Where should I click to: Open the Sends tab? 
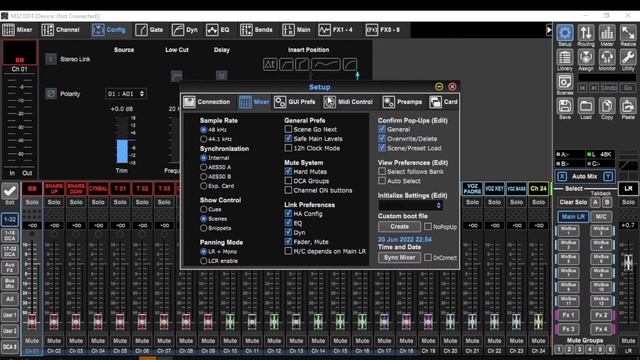pyautogui.click(x=256, y=30)
